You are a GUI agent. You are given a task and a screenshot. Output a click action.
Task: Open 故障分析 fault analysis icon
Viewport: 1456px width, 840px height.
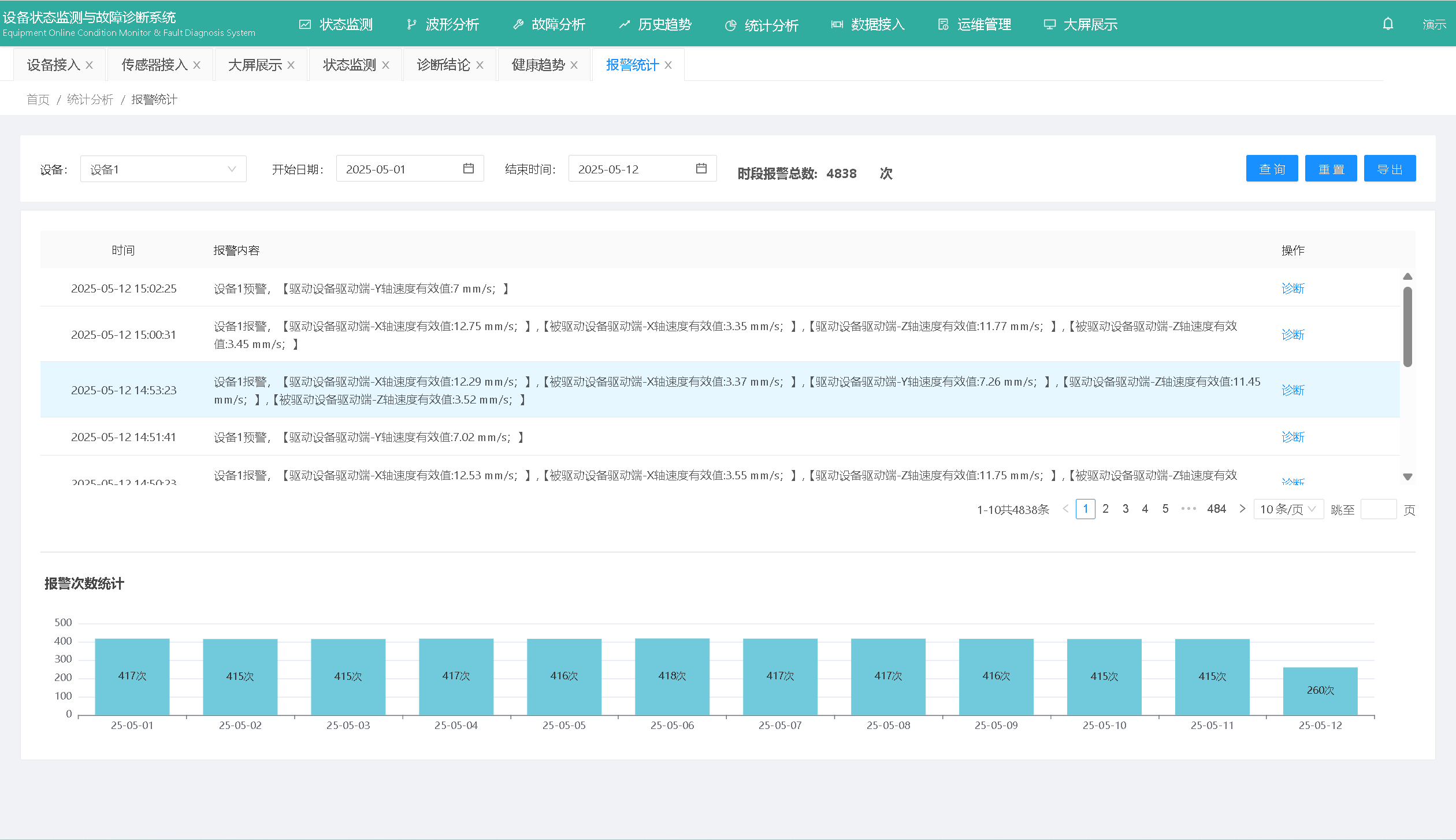[517, 24]
